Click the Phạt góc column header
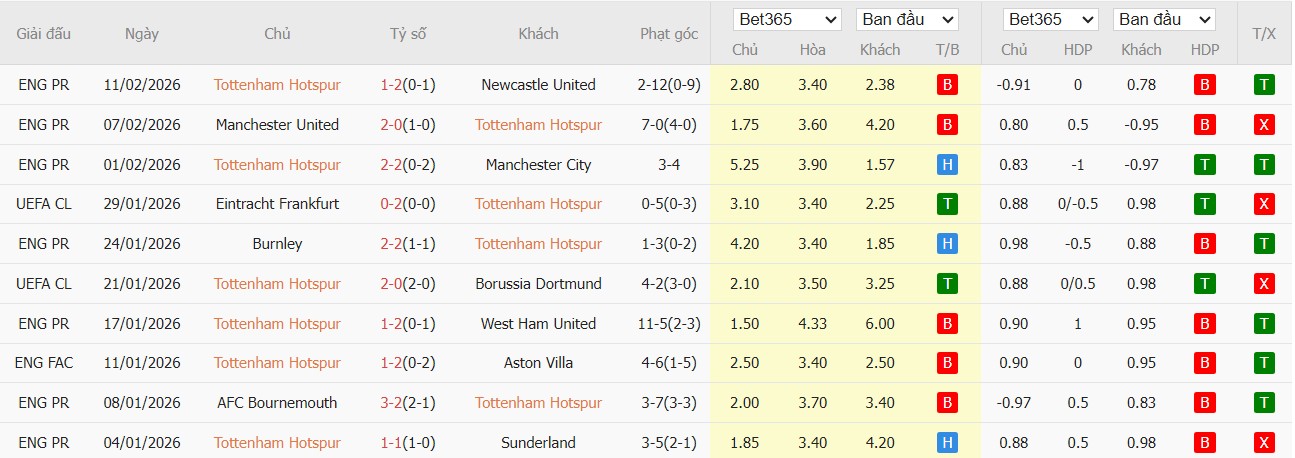 point(669,33)
